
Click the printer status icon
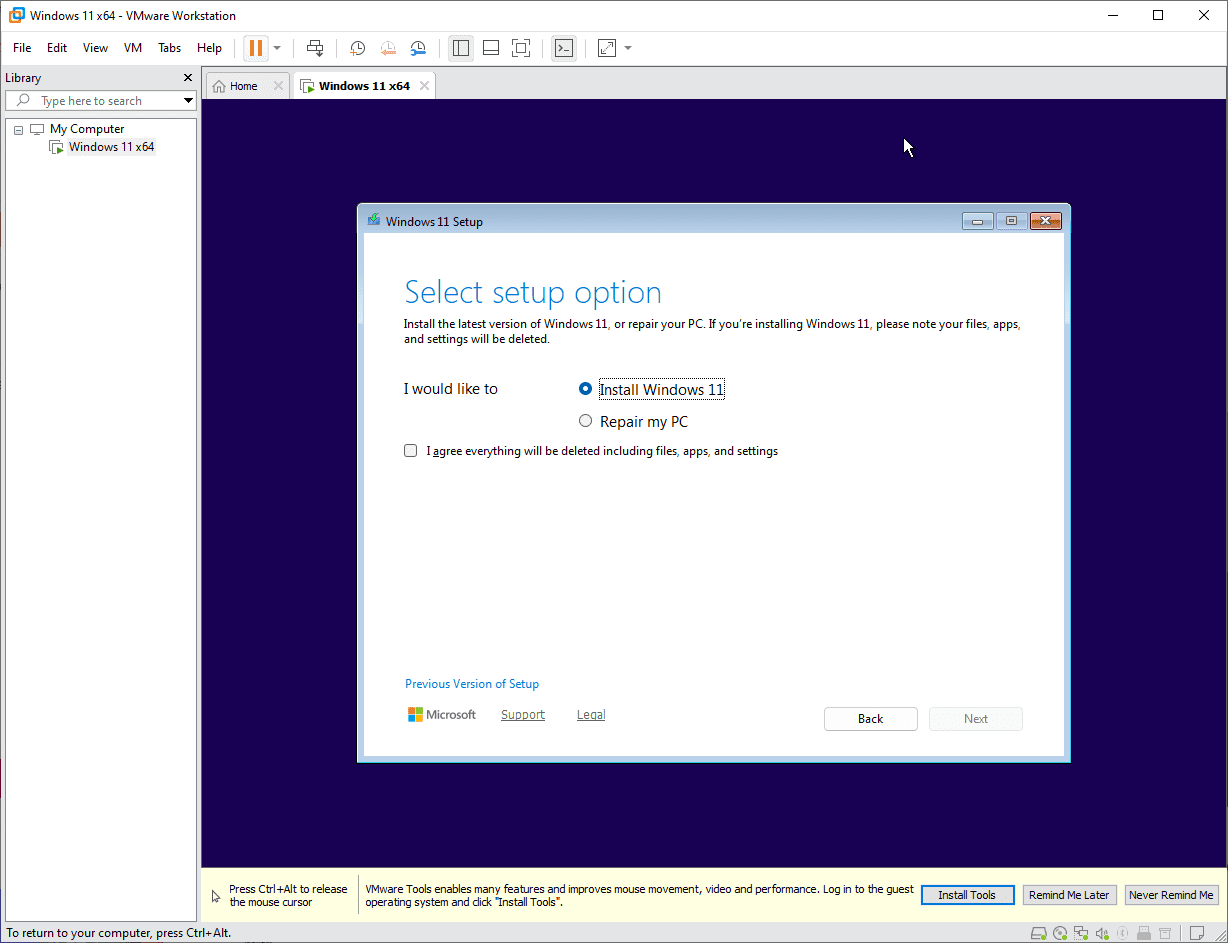coord(1165,933)
